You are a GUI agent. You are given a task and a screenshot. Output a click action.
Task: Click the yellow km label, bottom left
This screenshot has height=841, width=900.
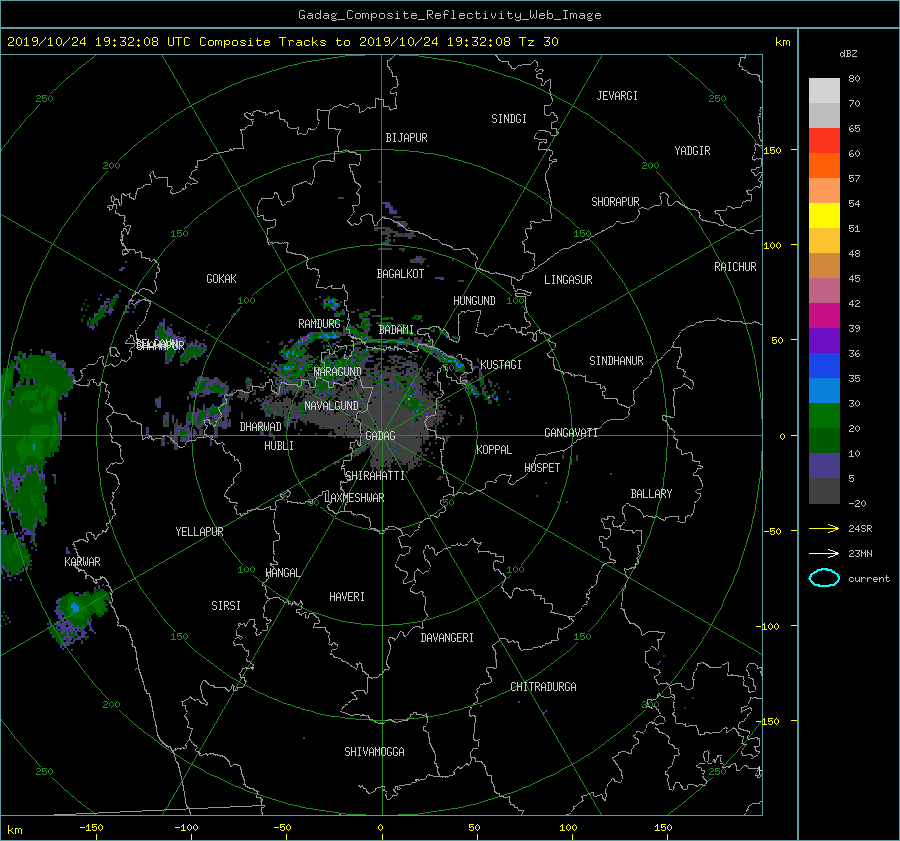(x=14, y=830)
